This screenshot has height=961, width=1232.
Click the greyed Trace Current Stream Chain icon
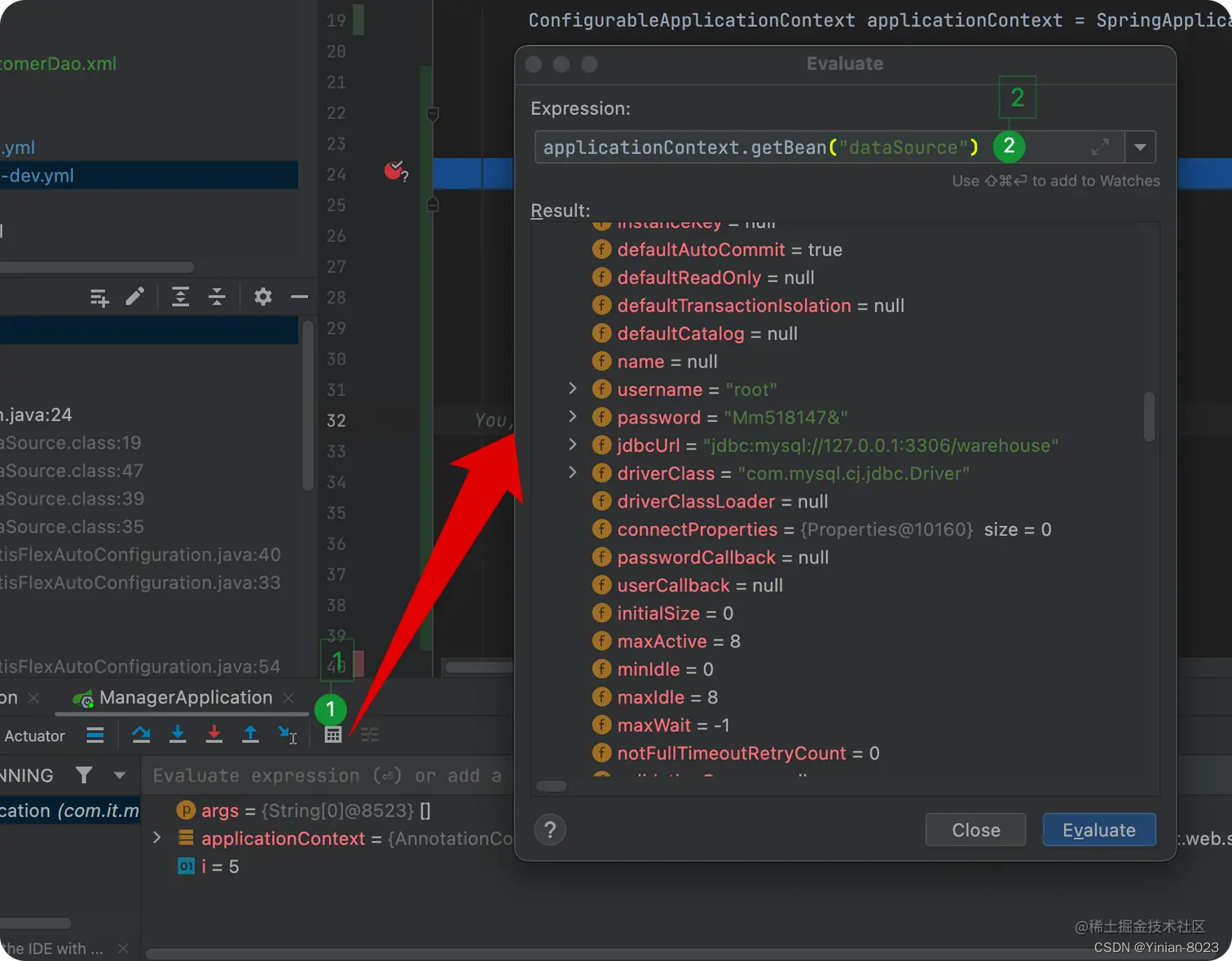pos(370,735)
